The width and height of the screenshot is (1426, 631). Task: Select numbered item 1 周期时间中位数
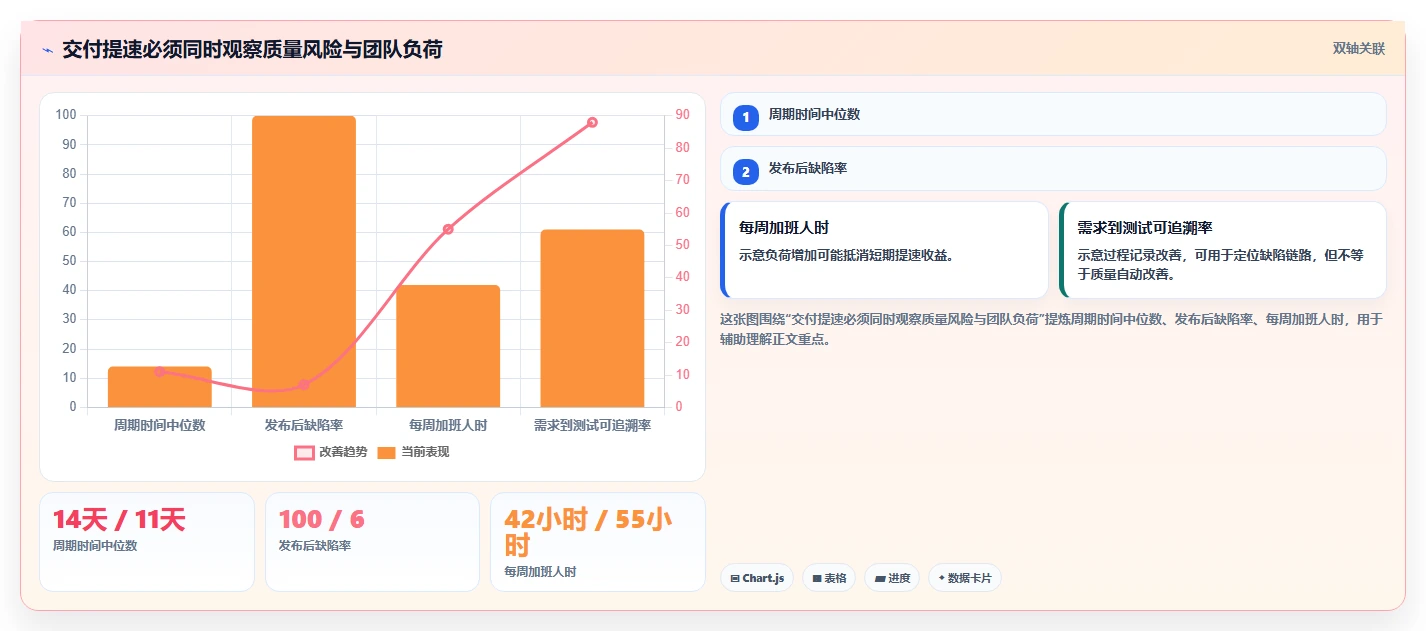click(1053, 114)
